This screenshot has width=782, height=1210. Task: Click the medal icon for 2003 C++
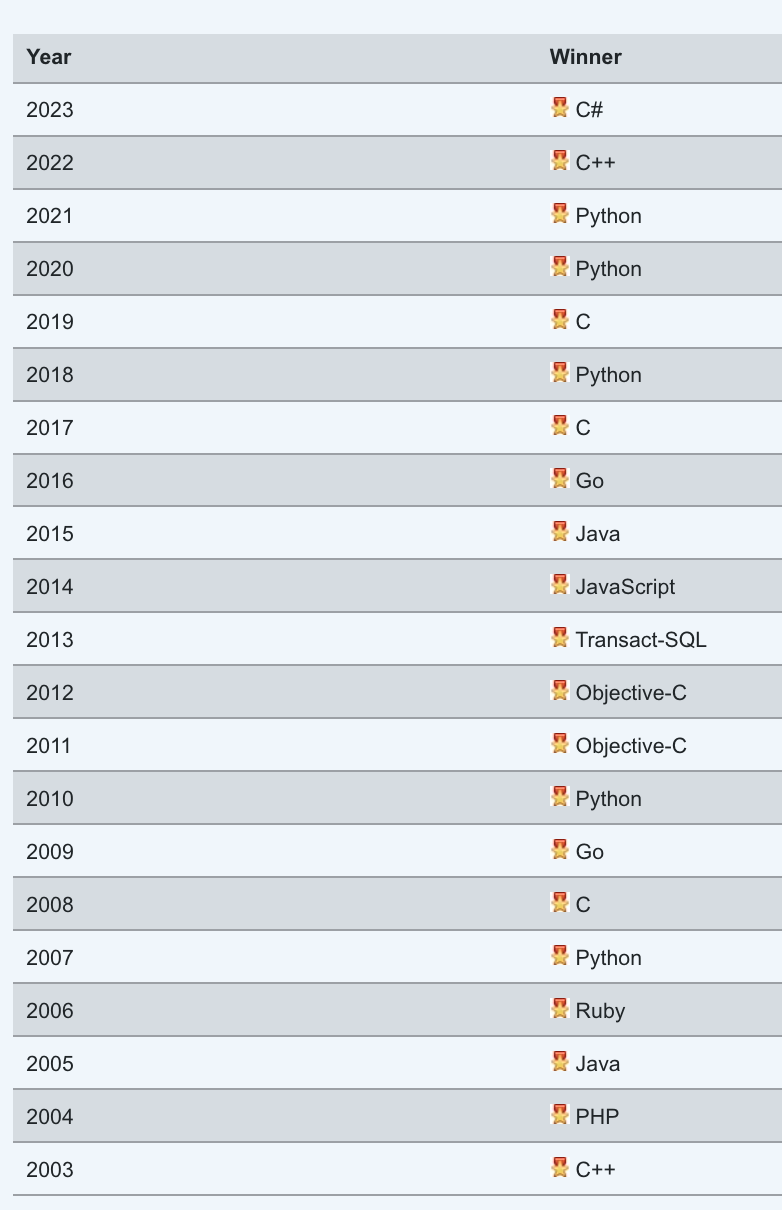point(560,1168)
